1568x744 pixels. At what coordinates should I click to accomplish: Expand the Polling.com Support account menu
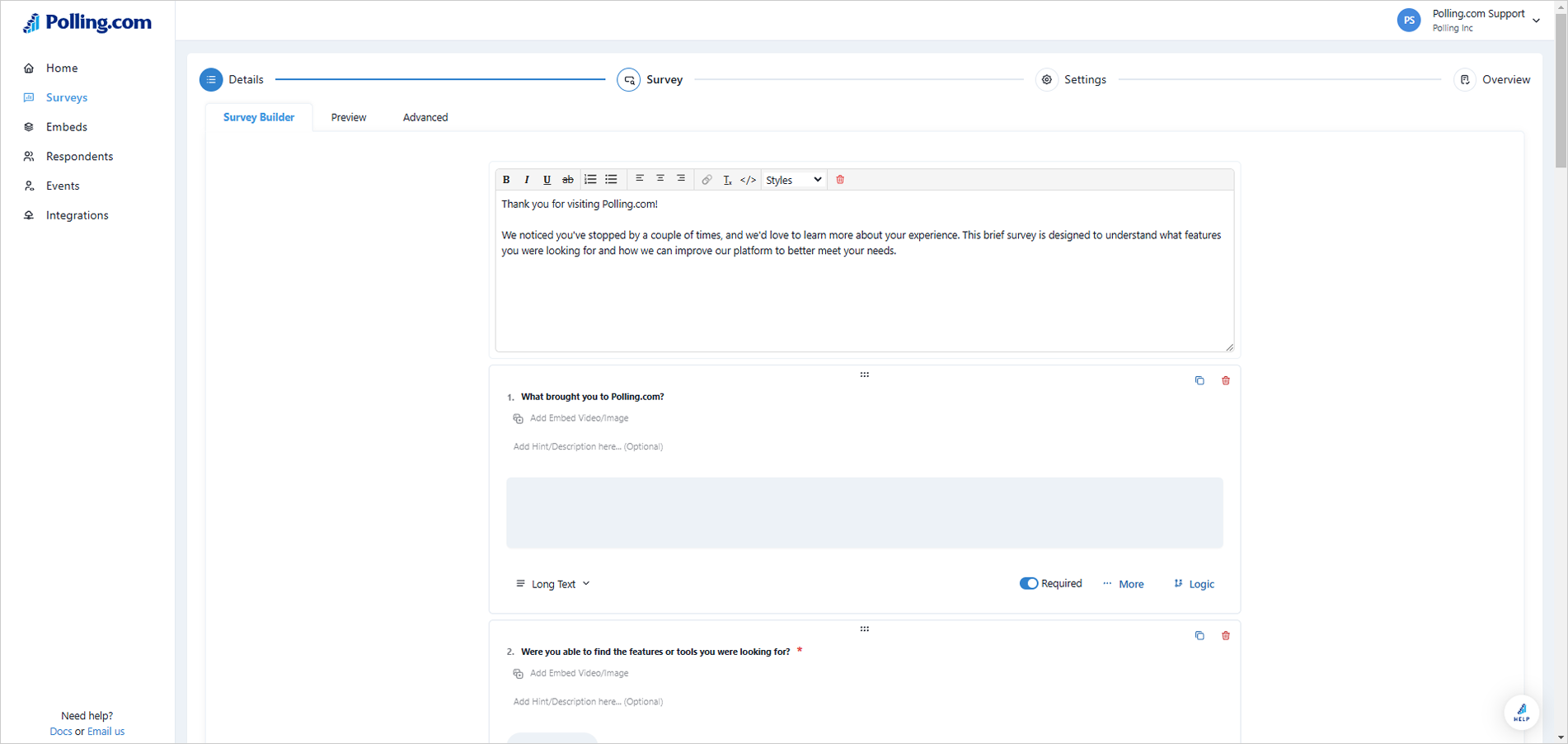[1536, 21]
